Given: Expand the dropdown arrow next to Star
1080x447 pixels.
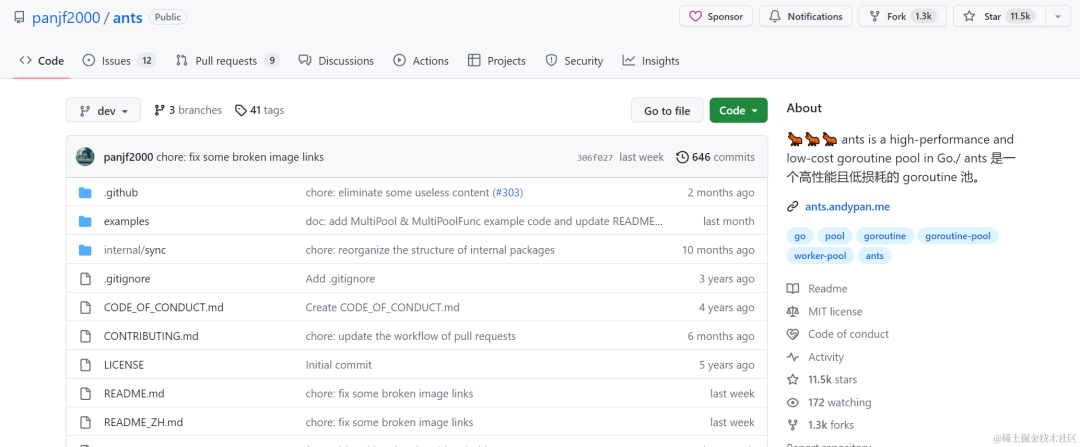Looking at the screenshot, I should tap(1057, 17).
